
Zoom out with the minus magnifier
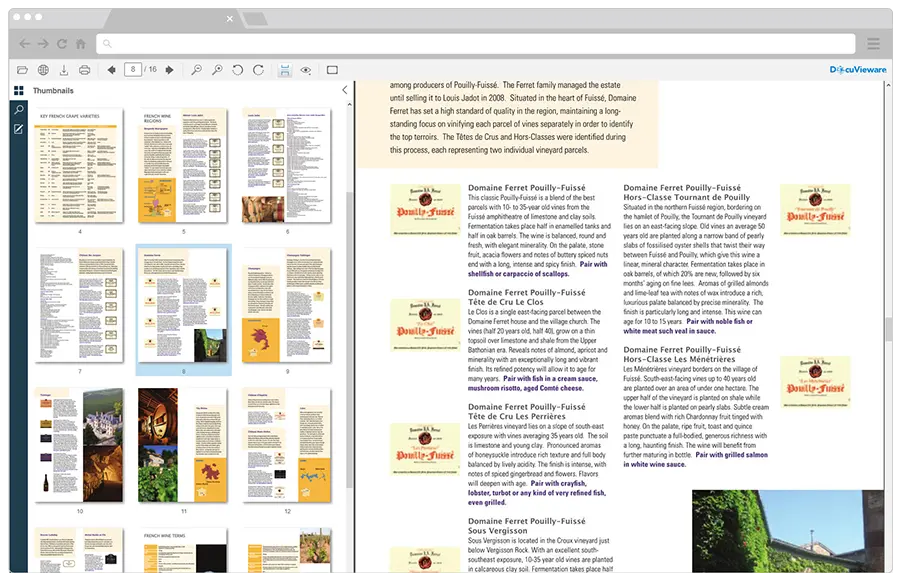196,70
